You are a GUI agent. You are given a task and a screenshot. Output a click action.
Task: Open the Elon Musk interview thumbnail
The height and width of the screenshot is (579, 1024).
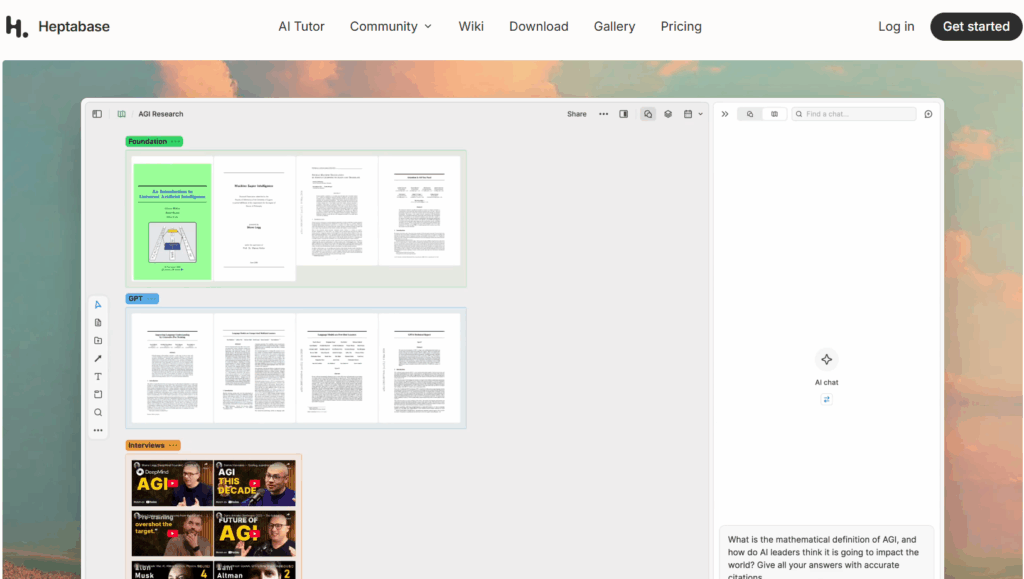pyautogui.click(x=172, y=570)
